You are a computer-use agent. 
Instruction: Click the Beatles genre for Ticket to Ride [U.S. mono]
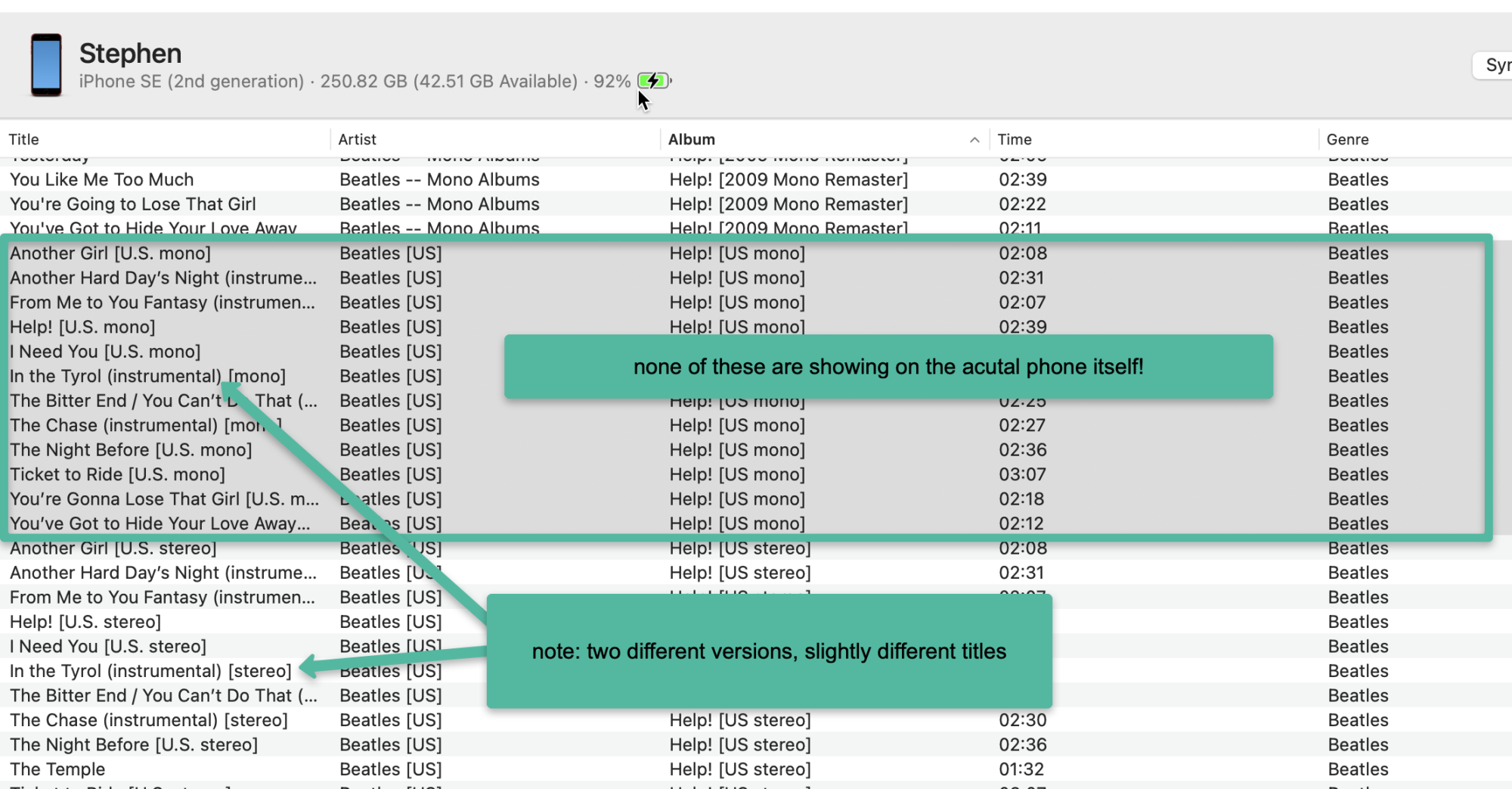pyautogui.click(x=1359, y=474)
